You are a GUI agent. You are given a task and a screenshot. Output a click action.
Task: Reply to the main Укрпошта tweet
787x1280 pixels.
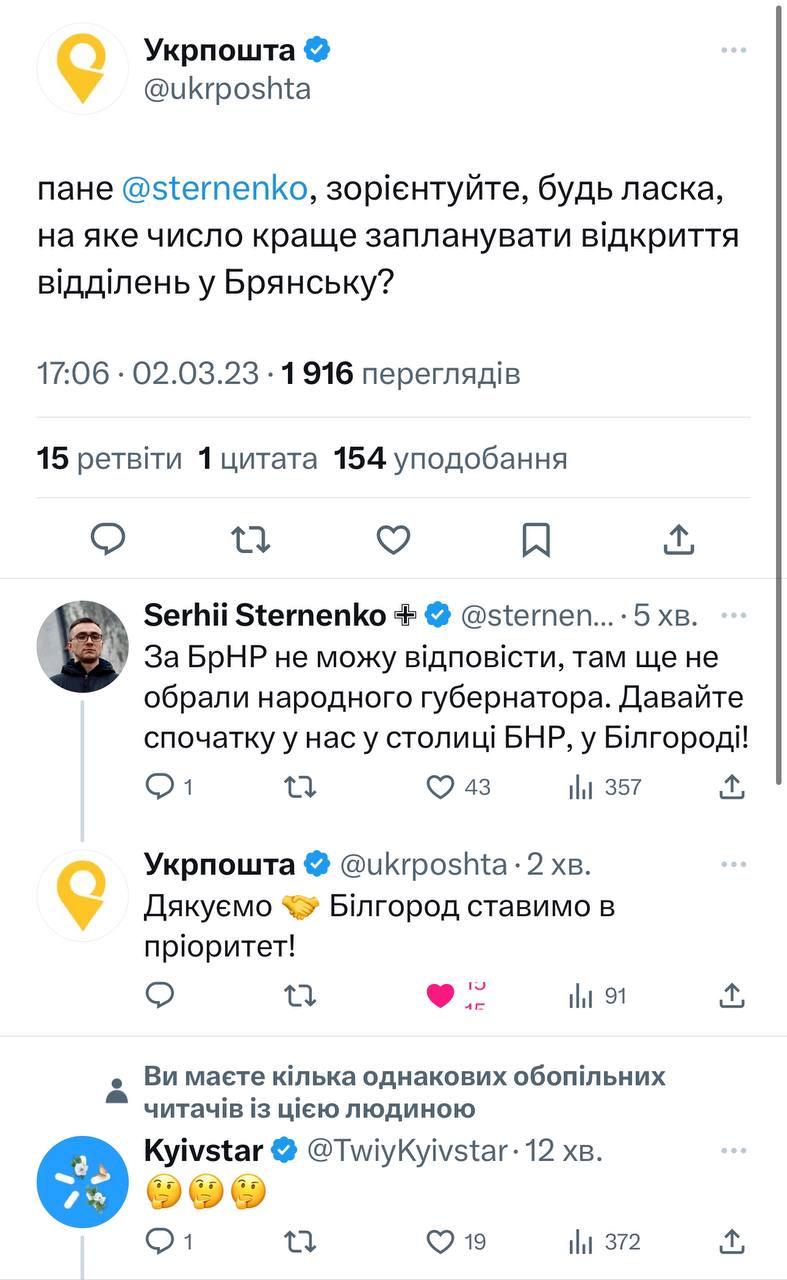tap(108, 540)
